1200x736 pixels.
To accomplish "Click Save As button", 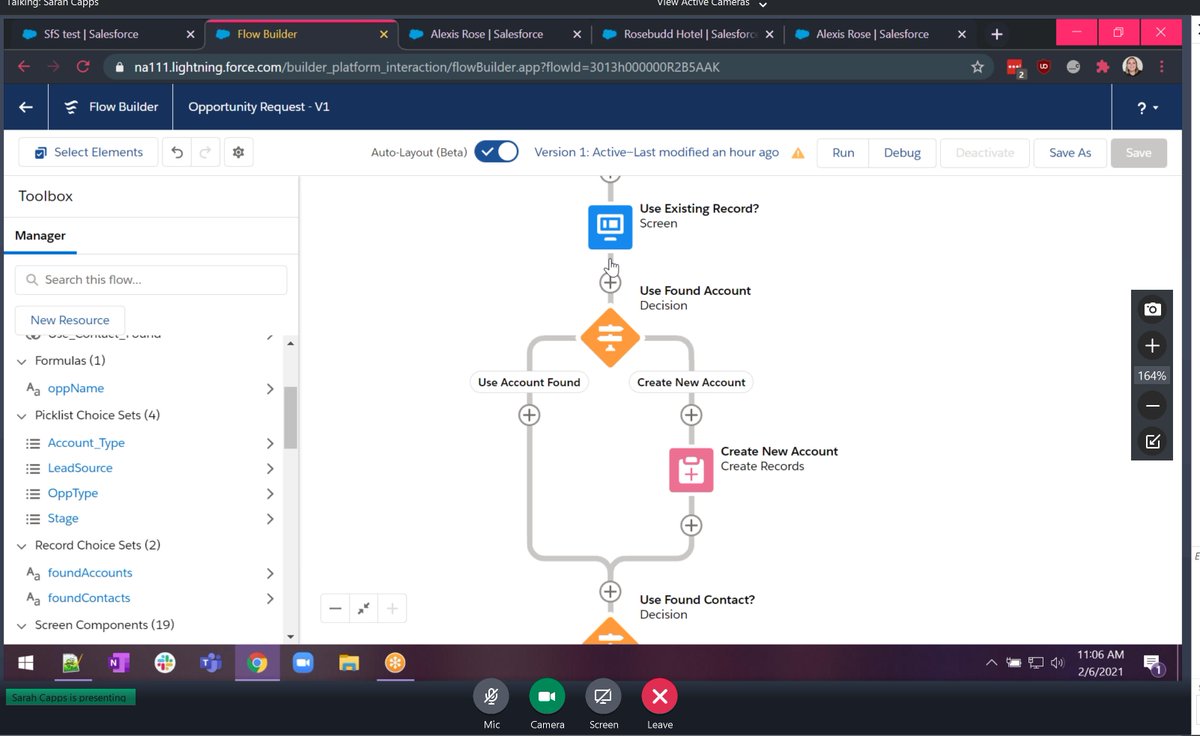I will point(1070,153).
